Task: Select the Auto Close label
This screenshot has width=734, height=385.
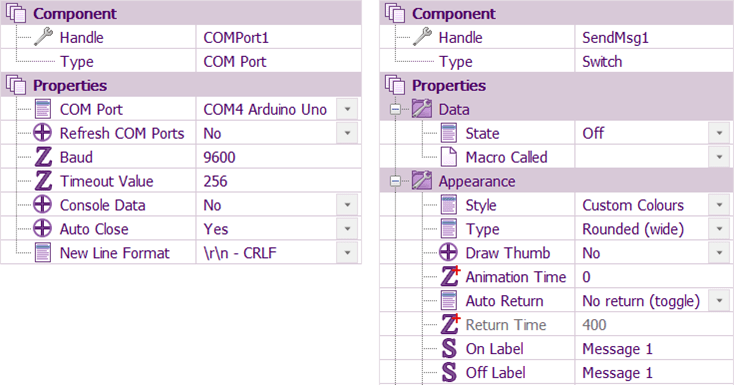Action: click(x=94, y=229)
